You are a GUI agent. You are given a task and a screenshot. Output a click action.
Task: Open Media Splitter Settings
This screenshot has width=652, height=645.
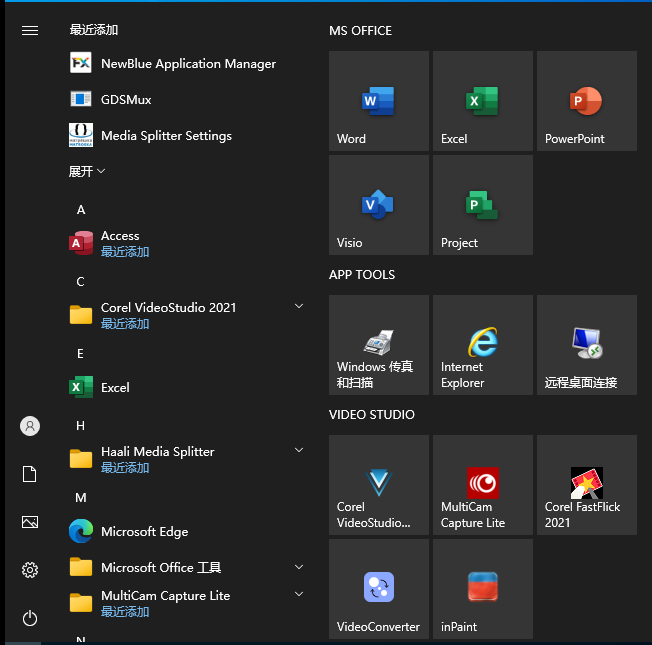(x=187, y=136)
